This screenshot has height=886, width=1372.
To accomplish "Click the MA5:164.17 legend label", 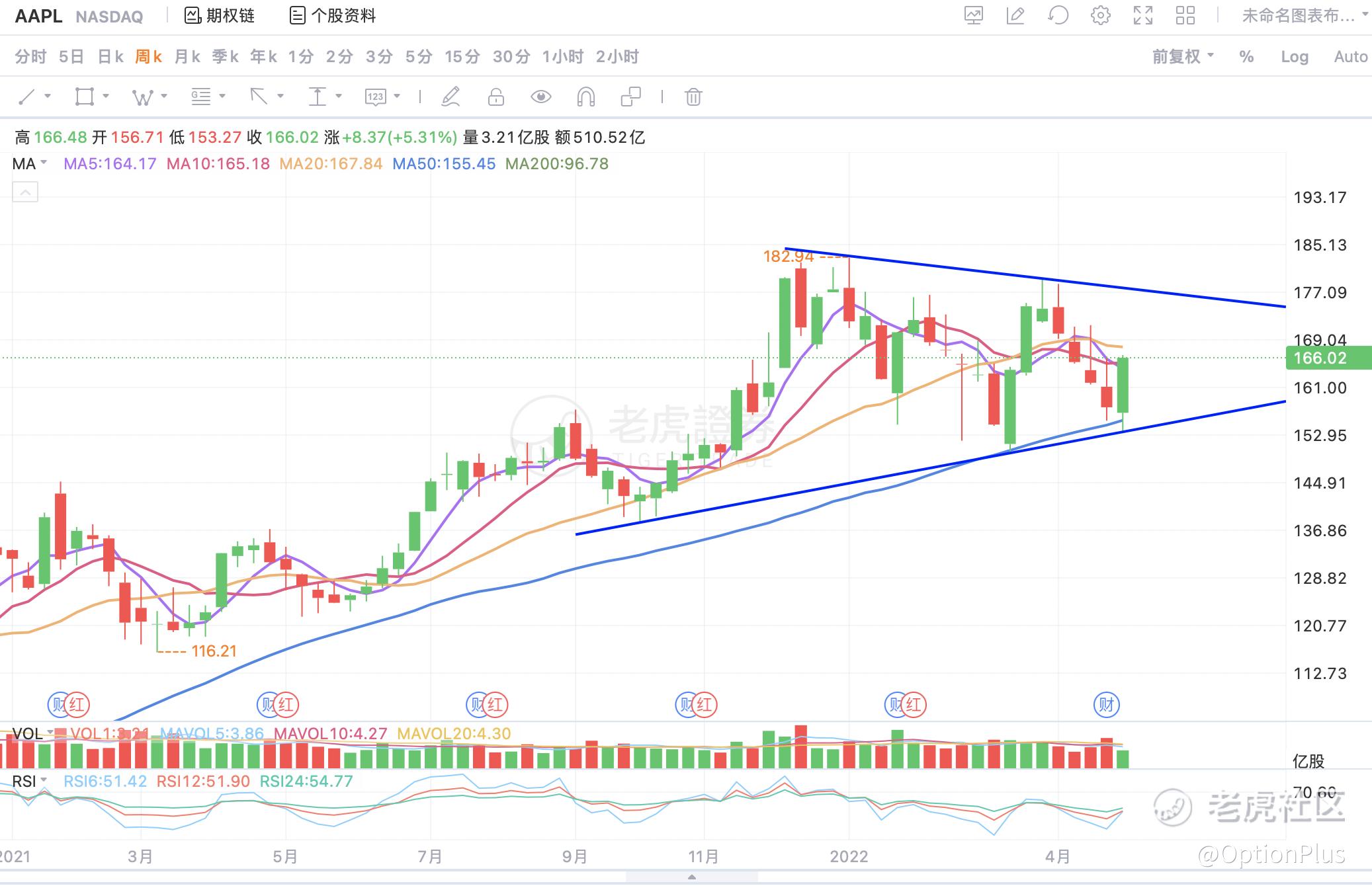I will click(110, 164).
